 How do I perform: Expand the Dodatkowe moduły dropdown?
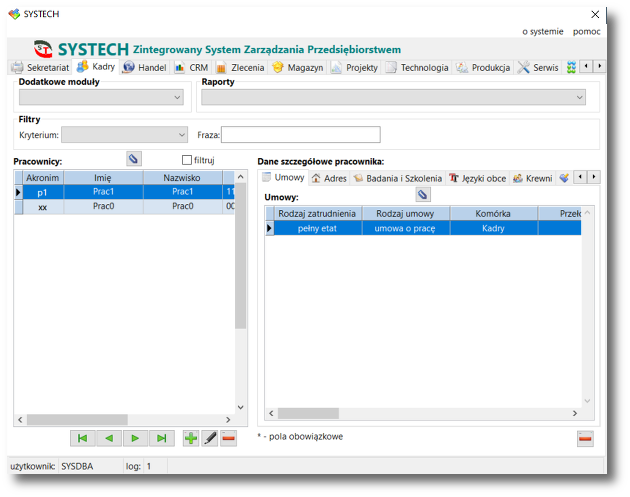(x=101, y=97)
